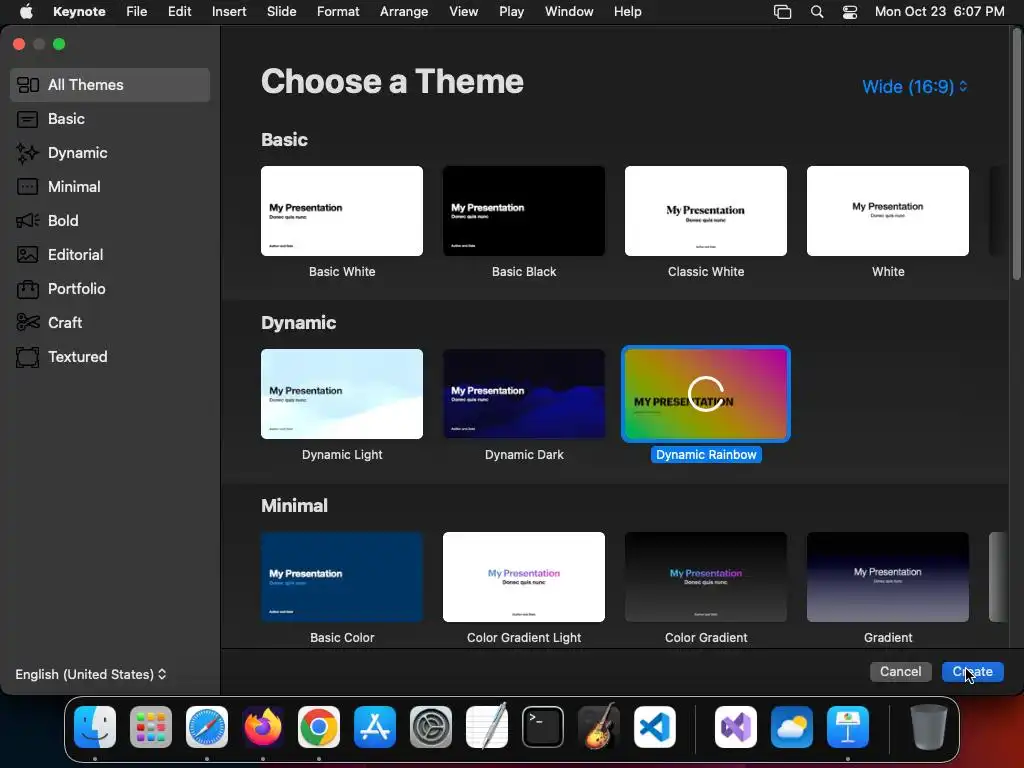Open the Help menu
This screenshot has height=768, width=1024.
[x=628, y=12]
